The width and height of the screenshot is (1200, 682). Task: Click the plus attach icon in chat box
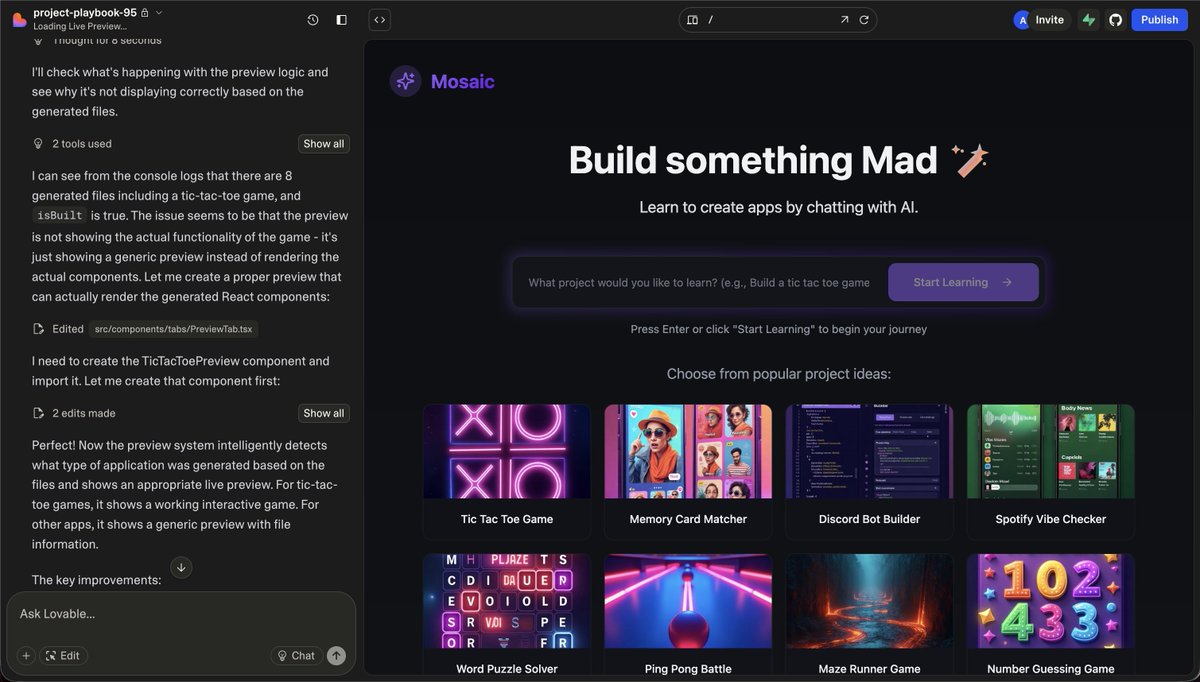click(26, 656)
